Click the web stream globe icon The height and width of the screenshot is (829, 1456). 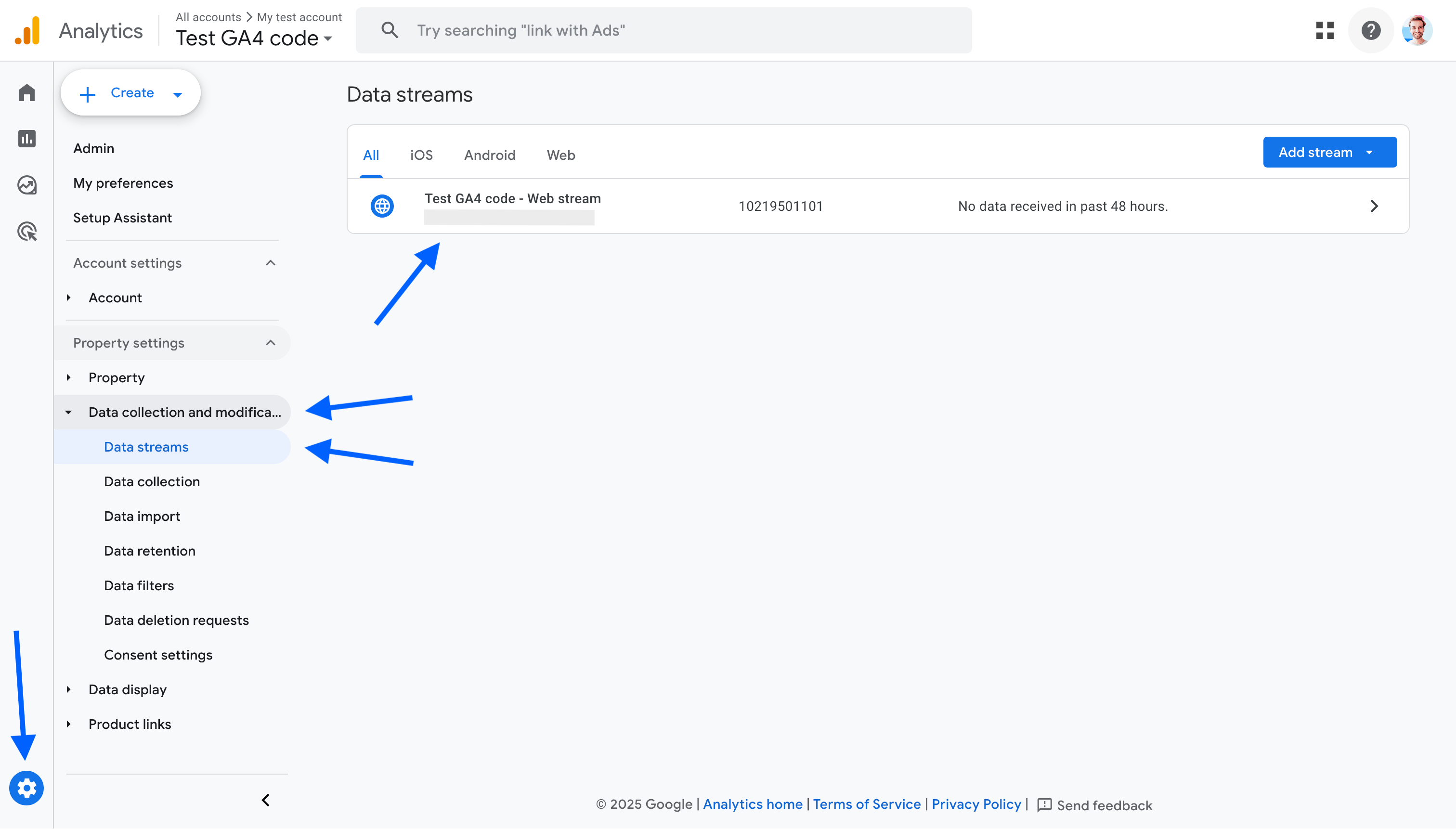coord(382,206)
